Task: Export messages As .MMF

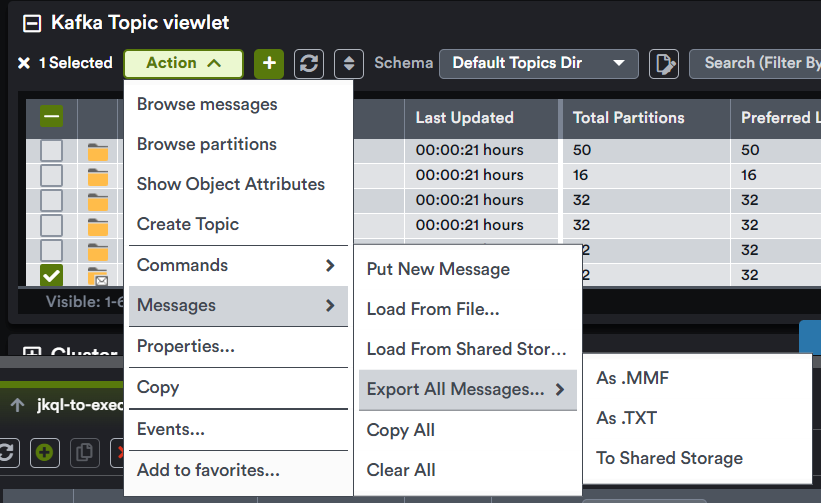Action: (x=697, y=378)
